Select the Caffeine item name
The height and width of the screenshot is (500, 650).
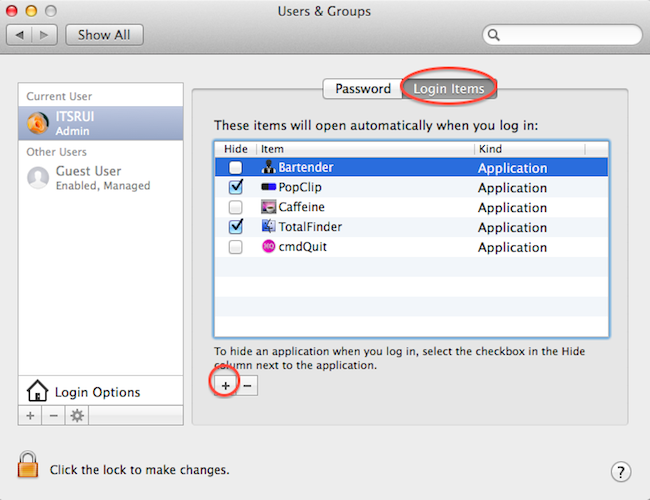(301, 207)
